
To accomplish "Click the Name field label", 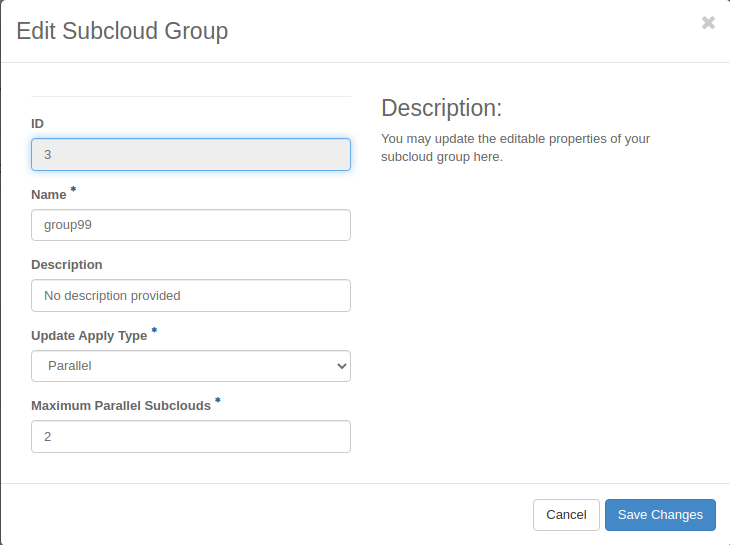I will click(48, 195).
